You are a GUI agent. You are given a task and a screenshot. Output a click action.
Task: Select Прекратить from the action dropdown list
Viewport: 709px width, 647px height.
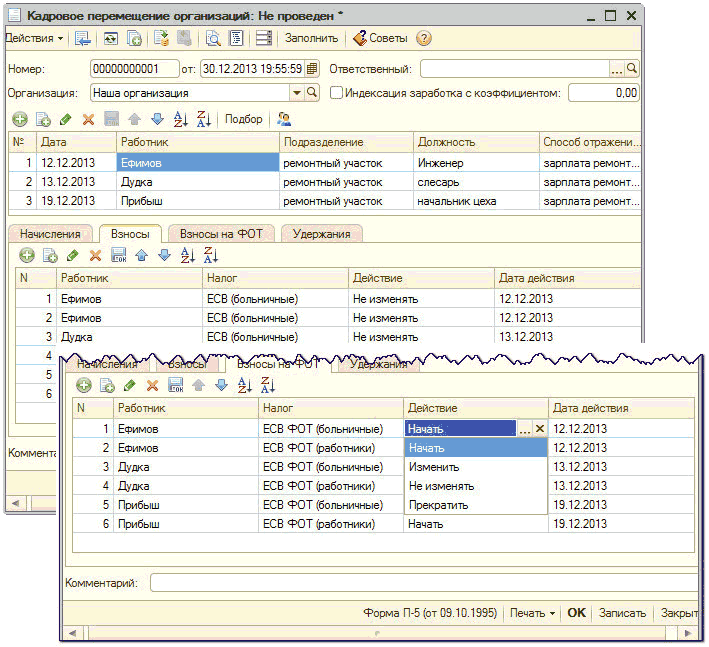point(438,505)
